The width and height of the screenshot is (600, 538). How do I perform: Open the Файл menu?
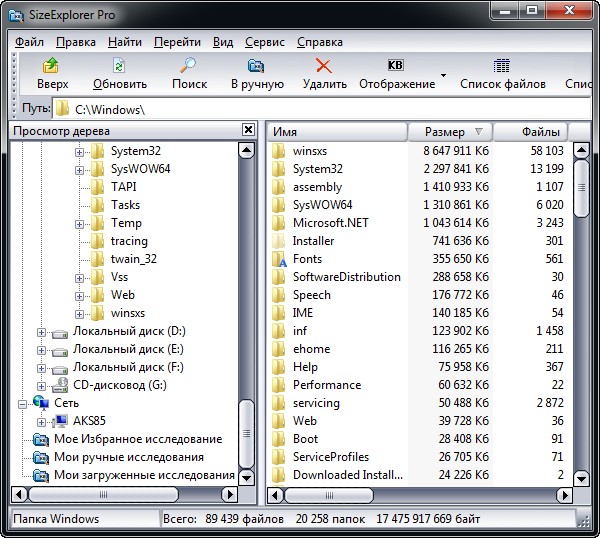point(29,42)
